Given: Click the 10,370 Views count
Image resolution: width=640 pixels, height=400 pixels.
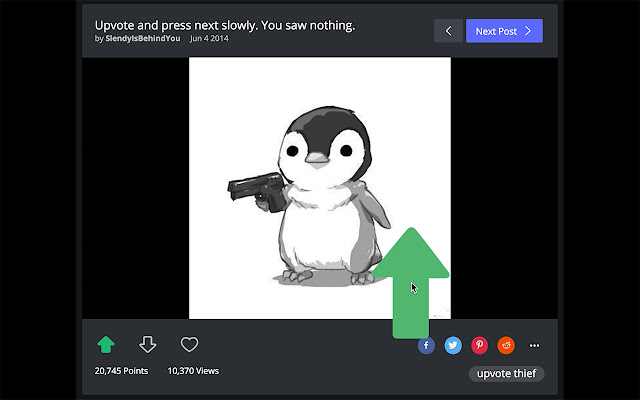Looking at the screenshot, I should click(x=193, y=371).
